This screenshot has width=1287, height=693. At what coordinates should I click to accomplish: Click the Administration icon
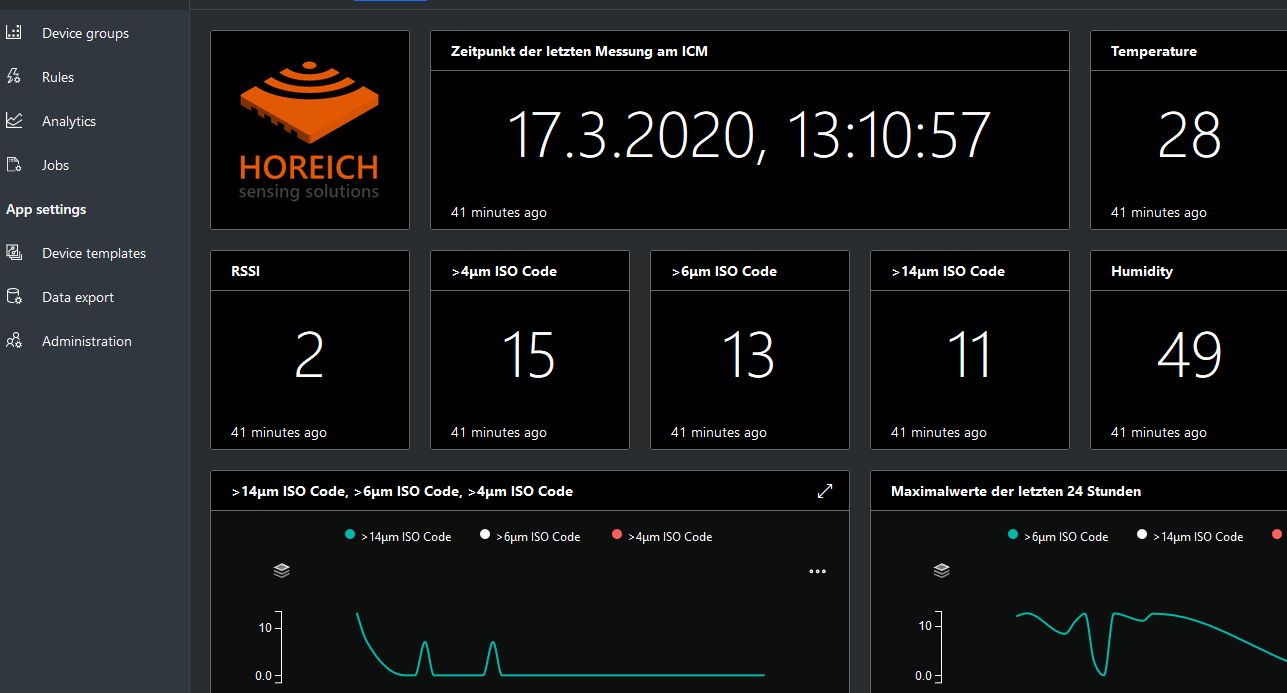click(x=14, y=341)
